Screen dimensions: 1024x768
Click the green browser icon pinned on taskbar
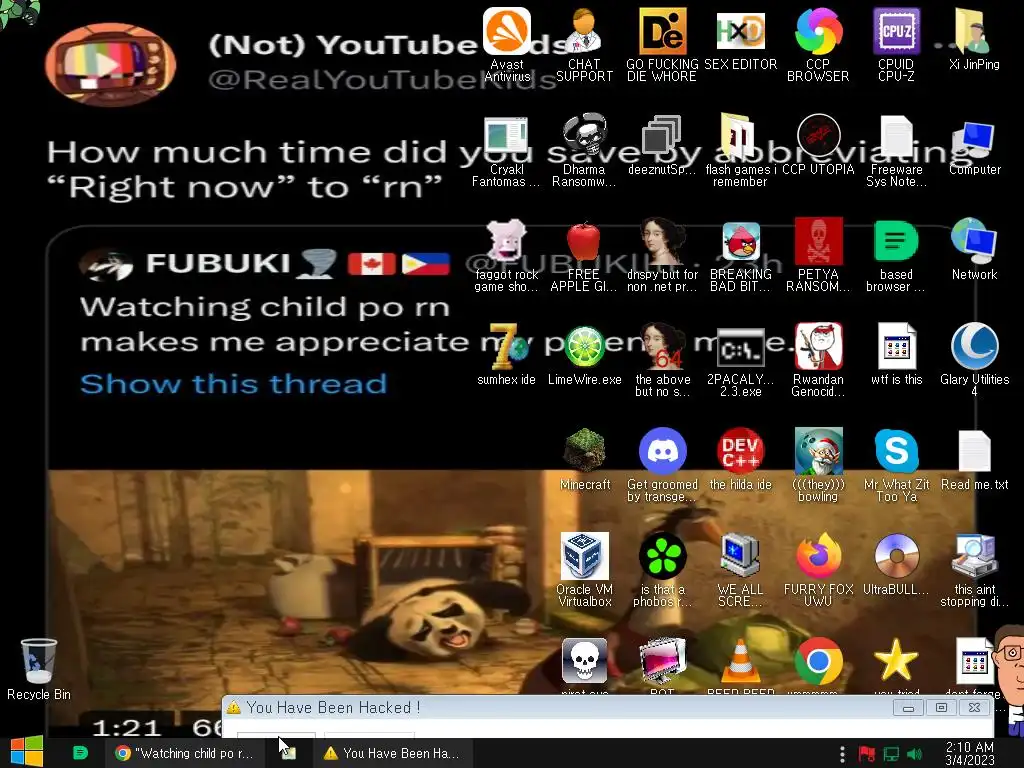[x=80, y=753]
